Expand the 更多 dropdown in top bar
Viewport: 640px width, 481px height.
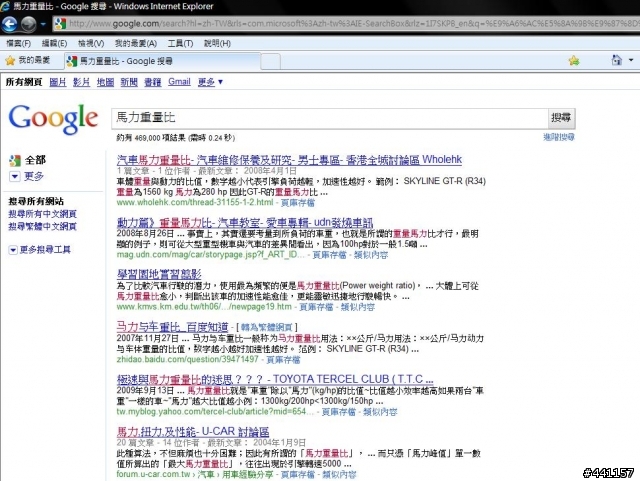tap(210, 82)
